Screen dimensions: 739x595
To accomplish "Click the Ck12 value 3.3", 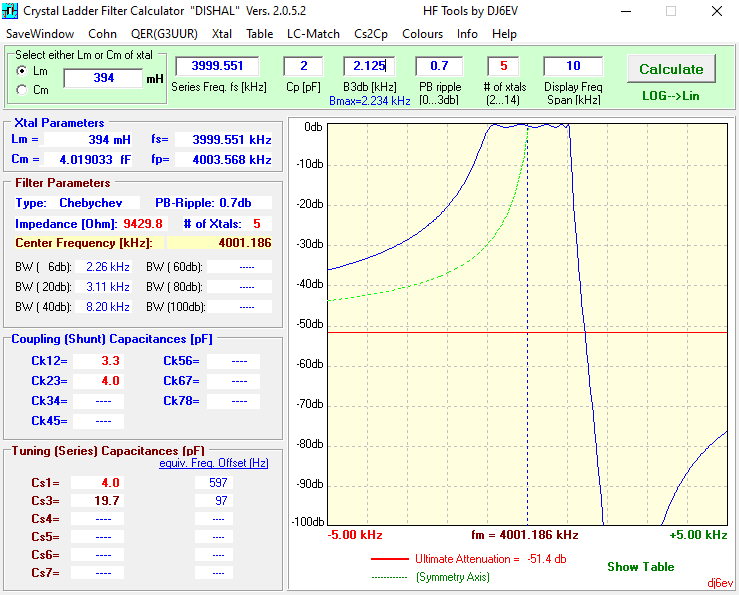I will [x=99, y=361].
